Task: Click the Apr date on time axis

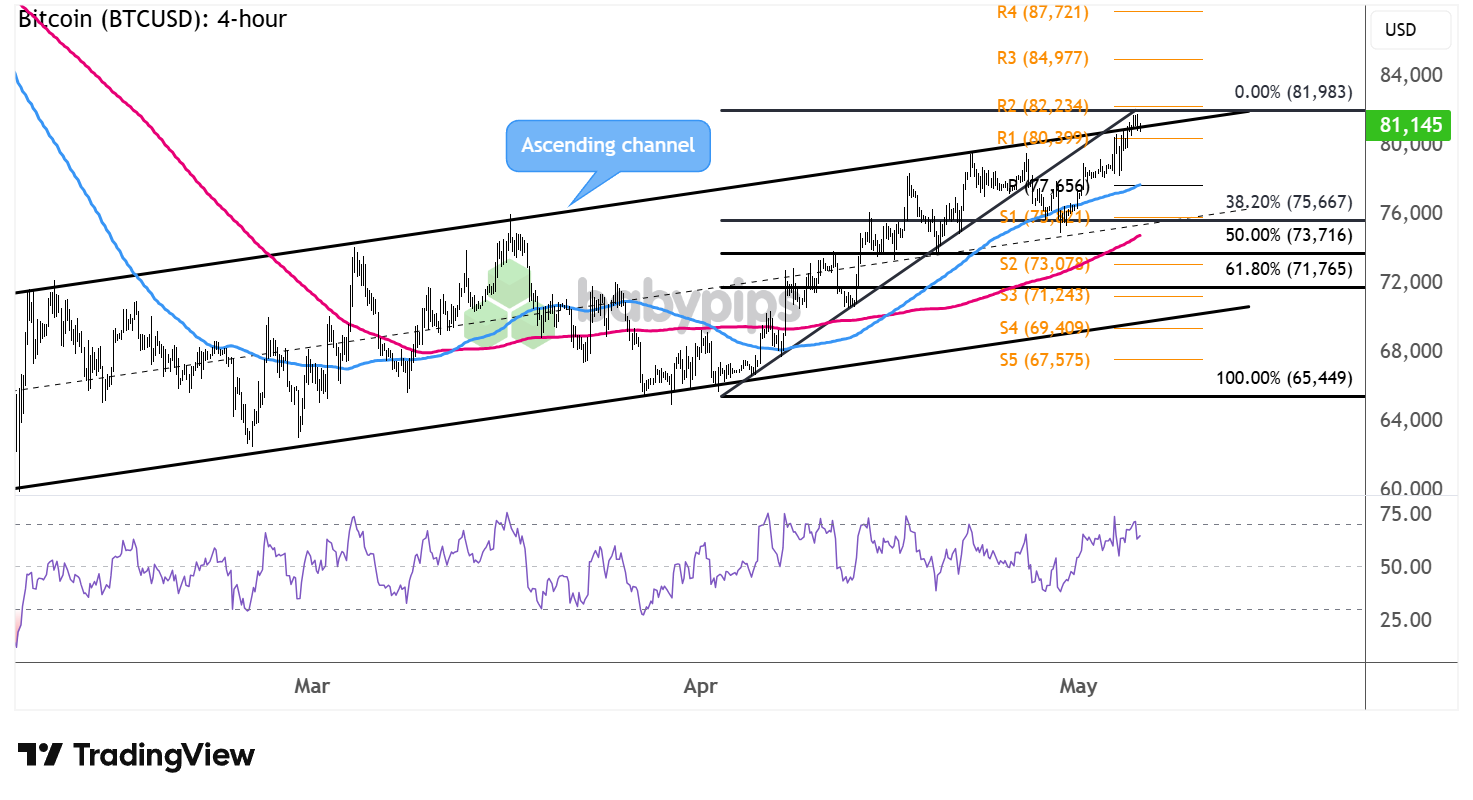Action: click(701, 686)
